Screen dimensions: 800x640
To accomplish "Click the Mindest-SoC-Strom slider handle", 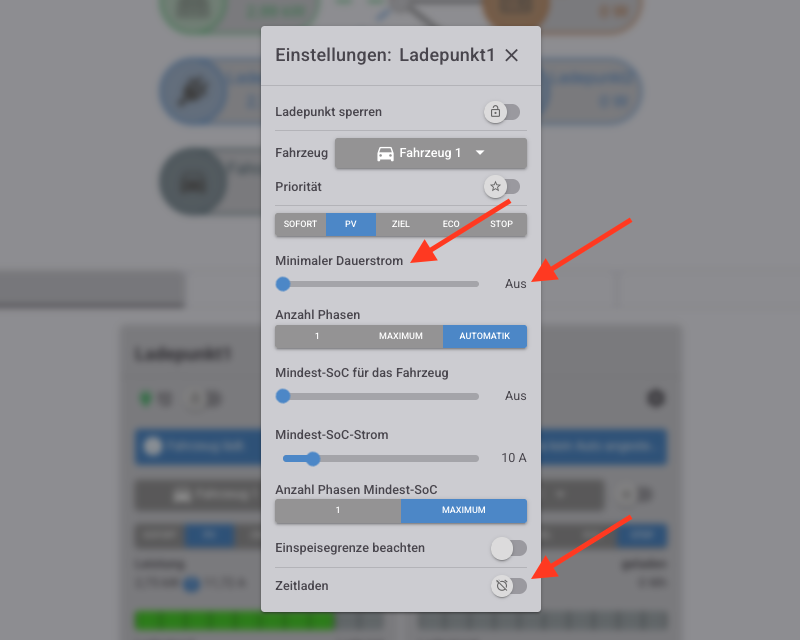I will tap(313, 458).
